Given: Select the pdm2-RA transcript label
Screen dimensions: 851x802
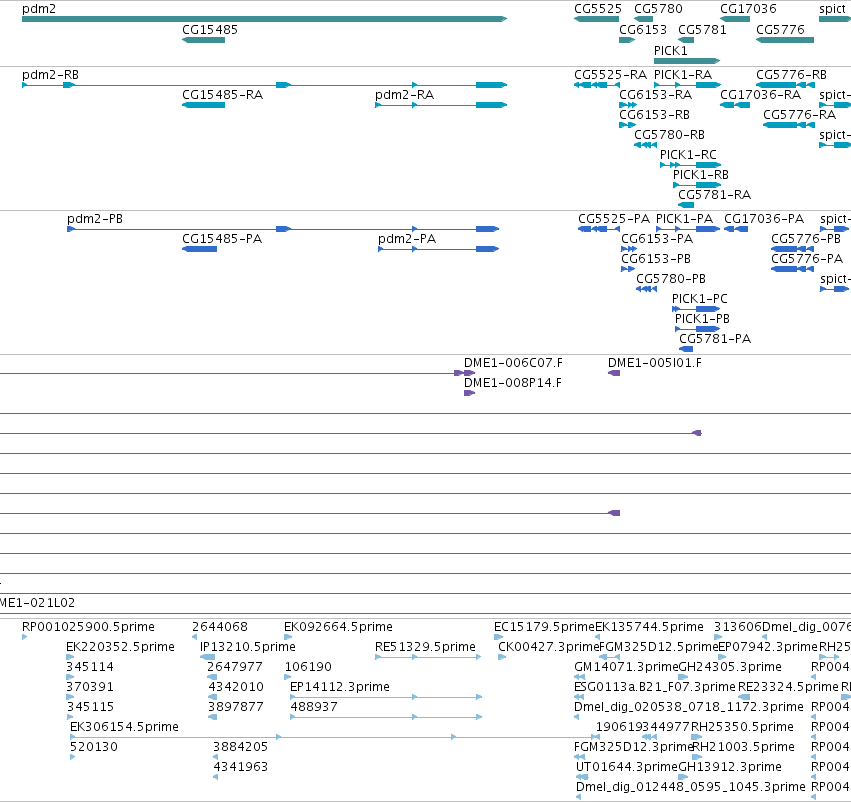Looking at the screenshot, I should click(404, 95).
